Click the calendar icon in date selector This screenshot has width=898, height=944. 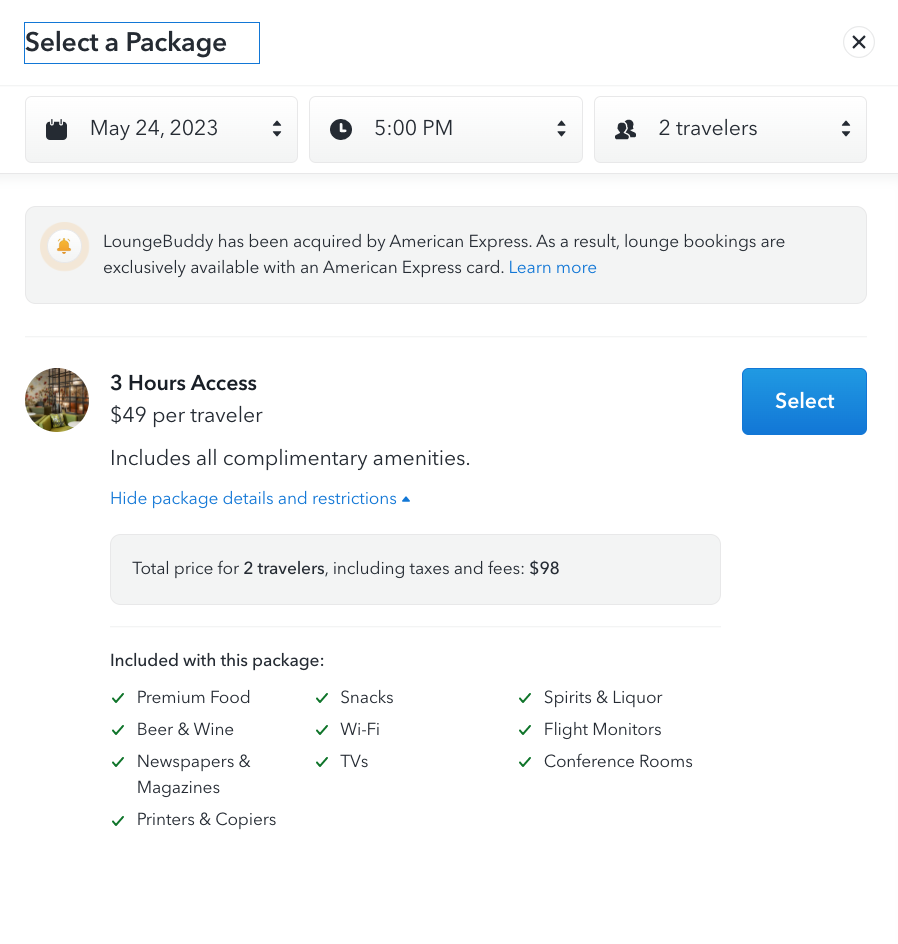coord(57,129)
